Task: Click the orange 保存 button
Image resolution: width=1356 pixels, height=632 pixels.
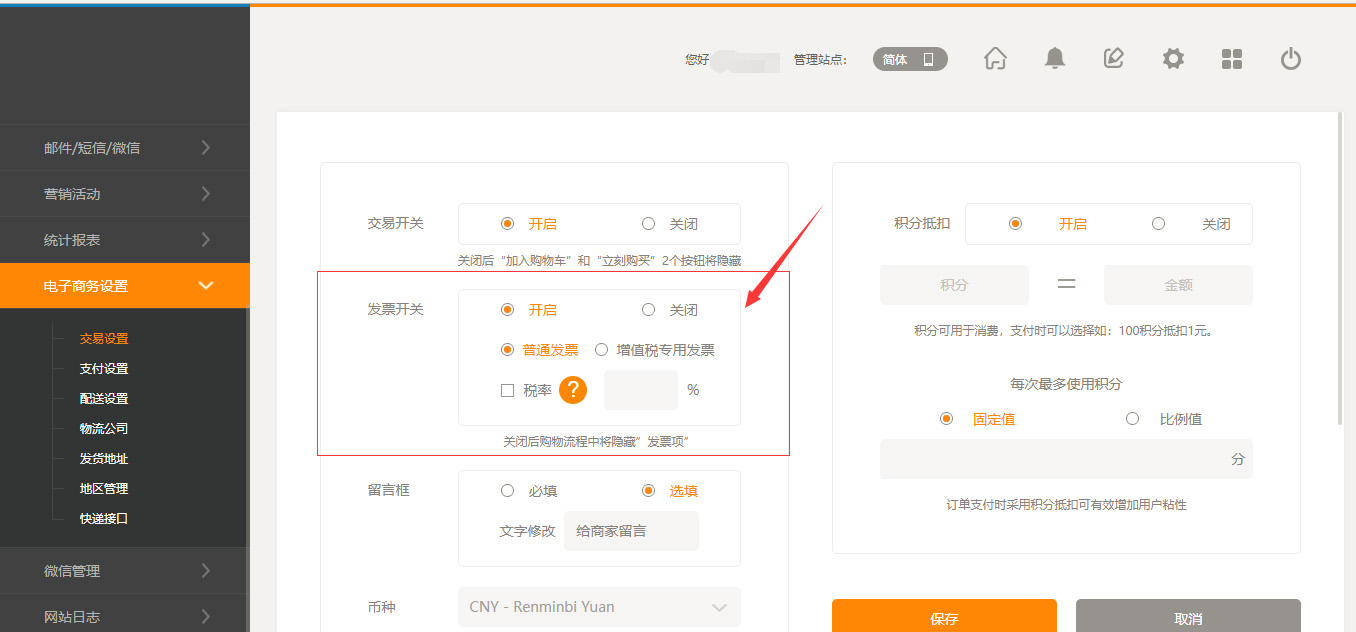Action: coord(944,617)
